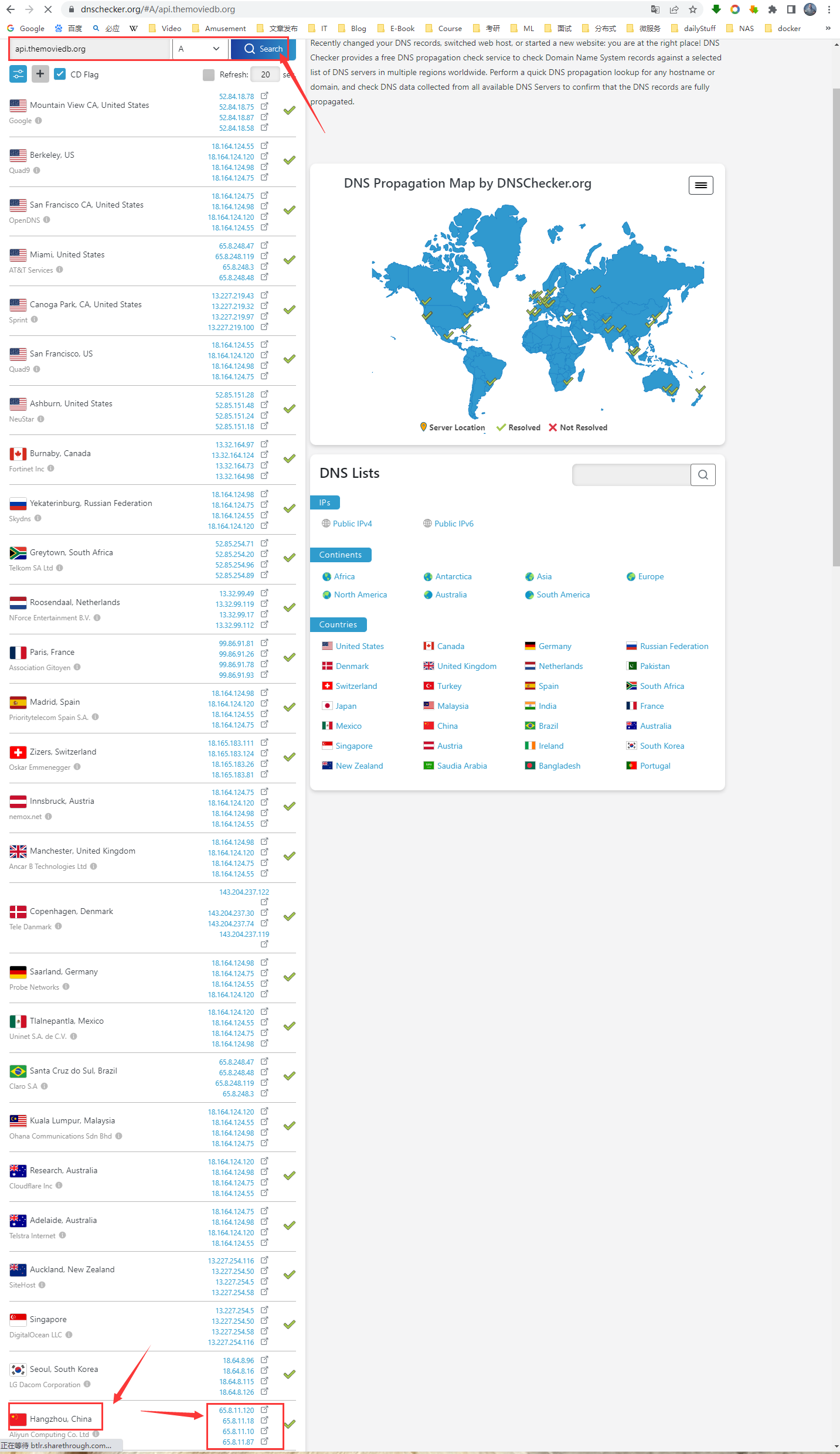The width and height of the screenshot is (840, 1454).
Task: Click the address bar URL
Action: [x=158, y=9]
